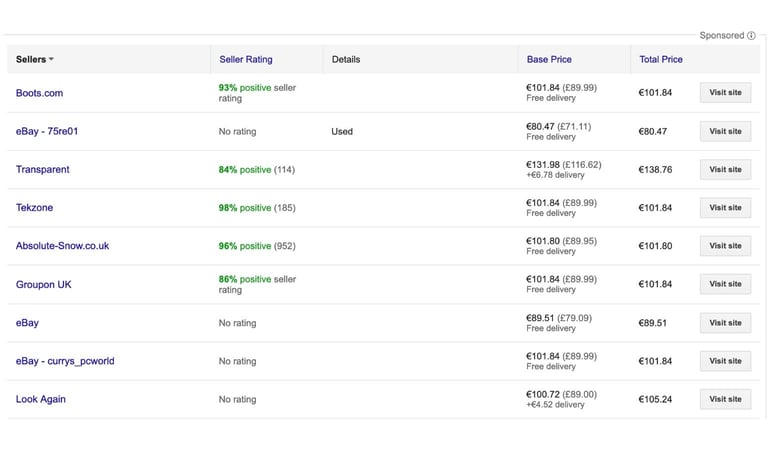Click Groupon UK 86% positive seller rating
772x450 pixels.
(x=257, y=285)
